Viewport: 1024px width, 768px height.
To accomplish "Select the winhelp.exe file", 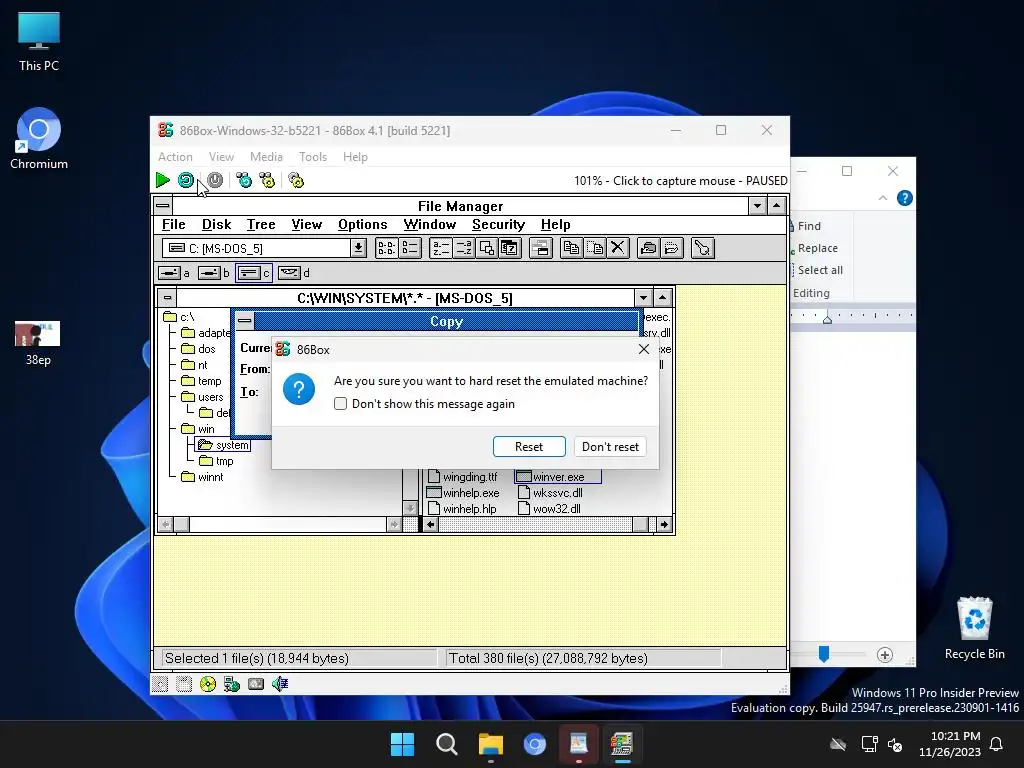I will click(x=463, y=493).
